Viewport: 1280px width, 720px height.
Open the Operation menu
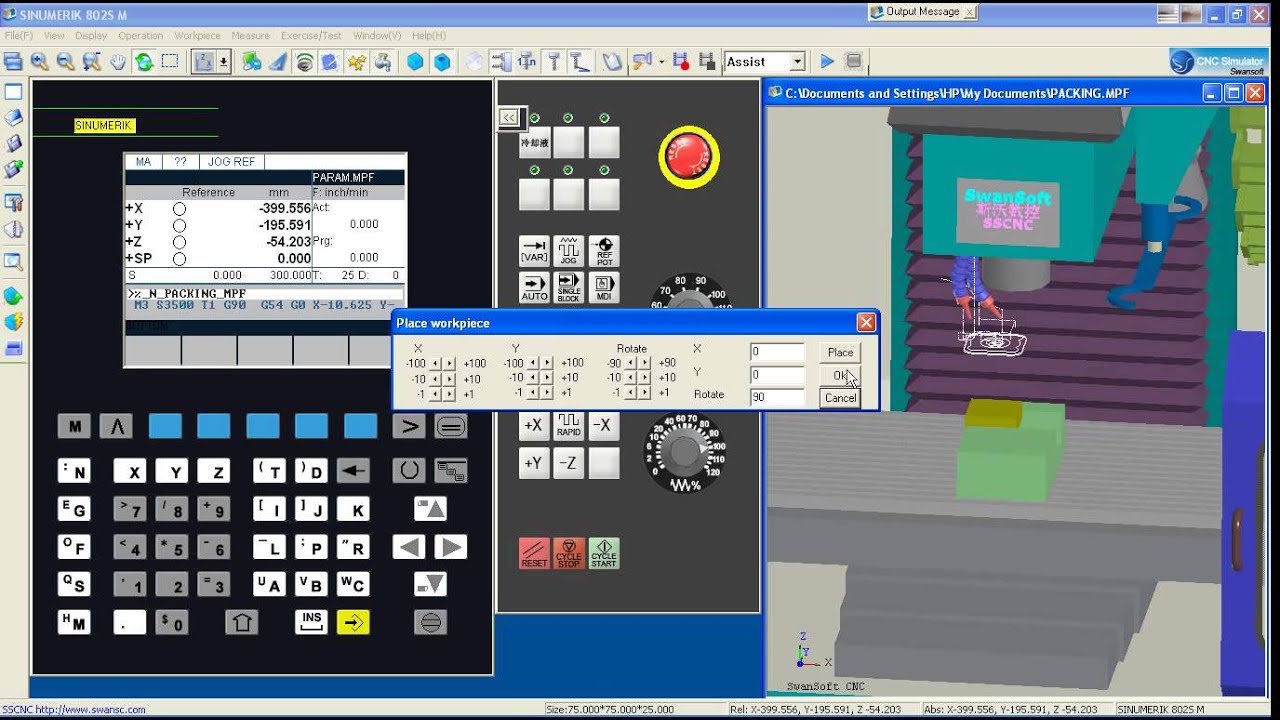[x=141, y=35]
